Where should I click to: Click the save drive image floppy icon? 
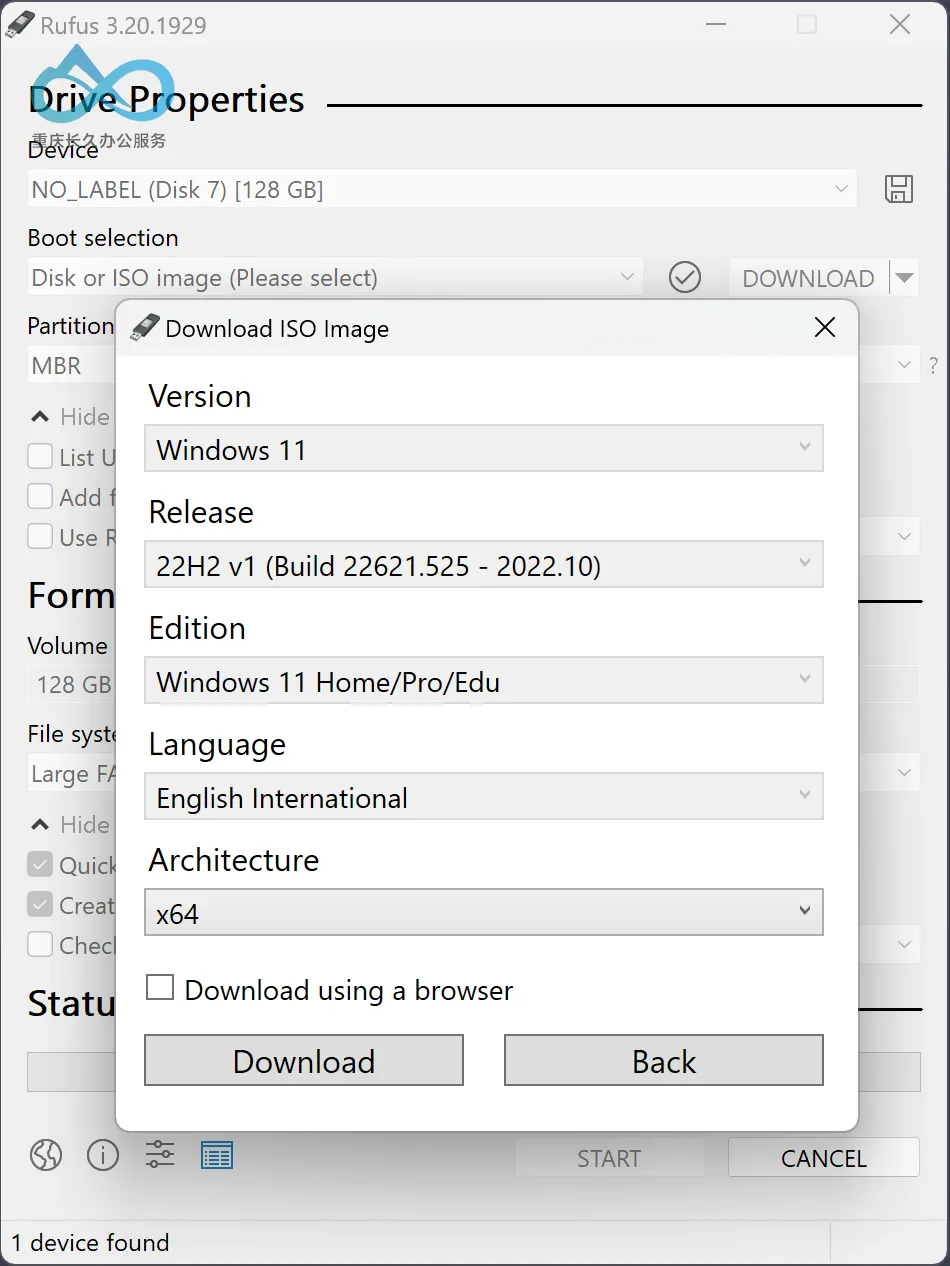coord(899,190)
